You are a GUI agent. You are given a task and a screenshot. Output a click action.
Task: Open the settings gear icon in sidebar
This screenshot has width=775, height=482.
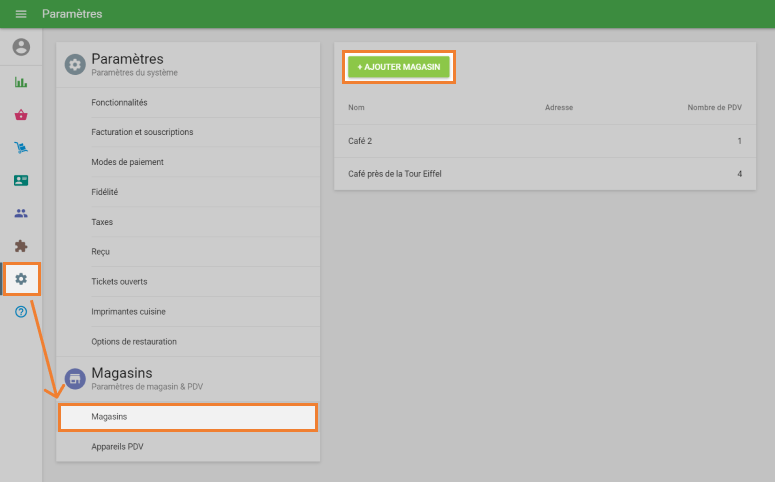(21, 279)
